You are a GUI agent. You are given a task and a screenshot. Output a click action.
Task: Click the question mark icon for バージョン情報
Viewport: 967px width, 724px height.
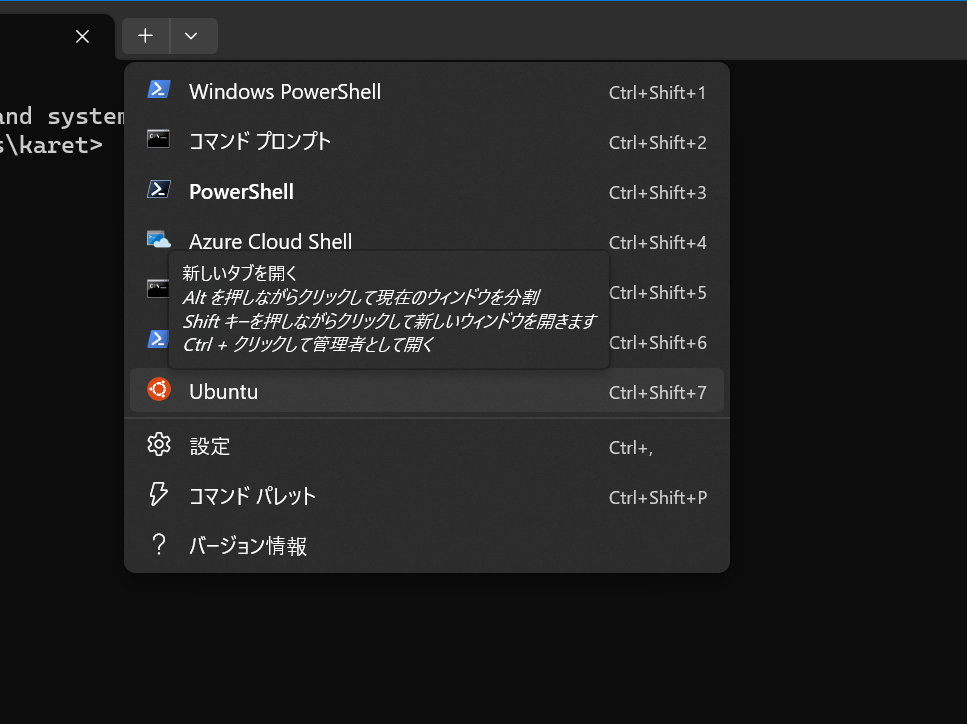click(x=158, y=545)
